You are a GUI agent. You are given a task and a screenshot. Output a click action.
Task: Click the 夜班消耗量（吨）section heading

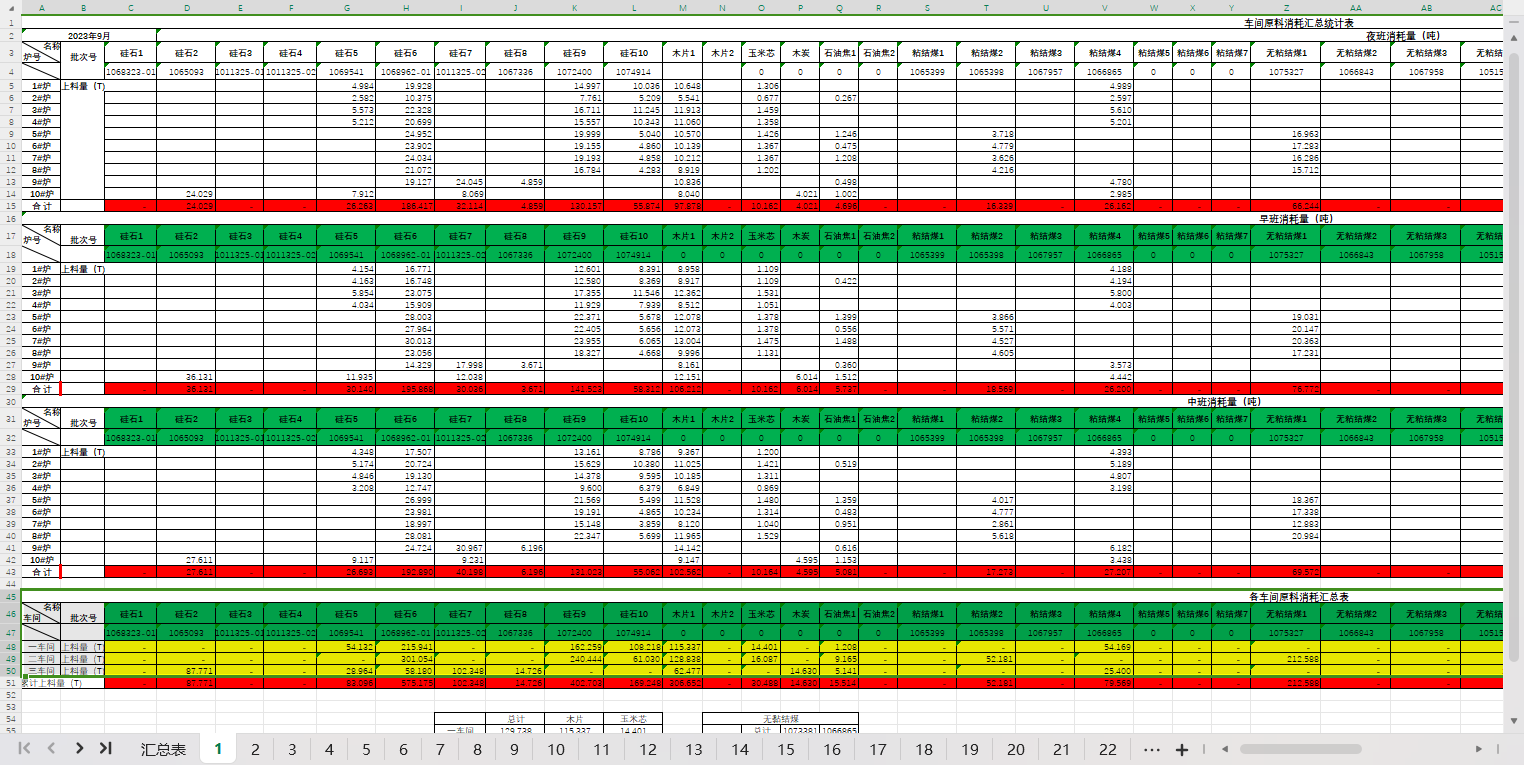click(1403, 35)
